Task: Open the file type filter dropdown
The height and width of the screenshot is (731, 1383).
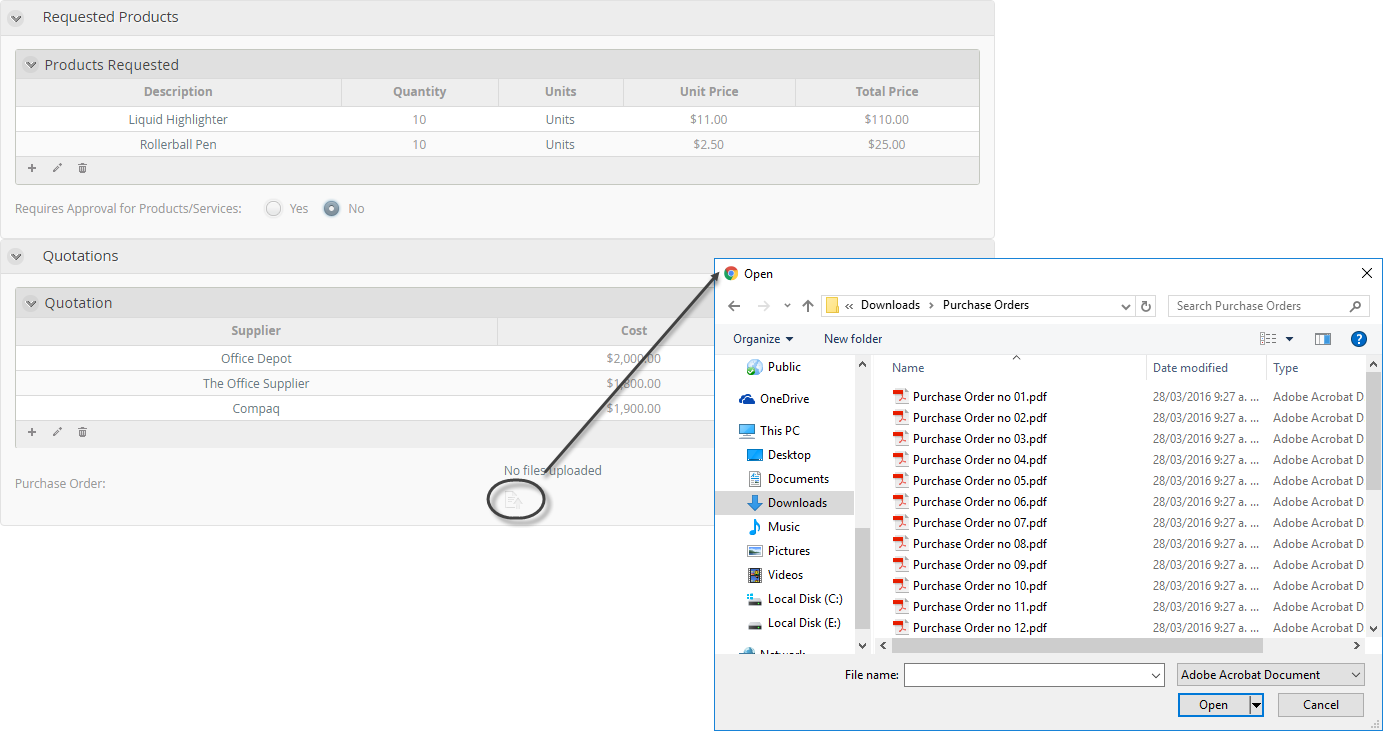Action: click(1270, 675)
